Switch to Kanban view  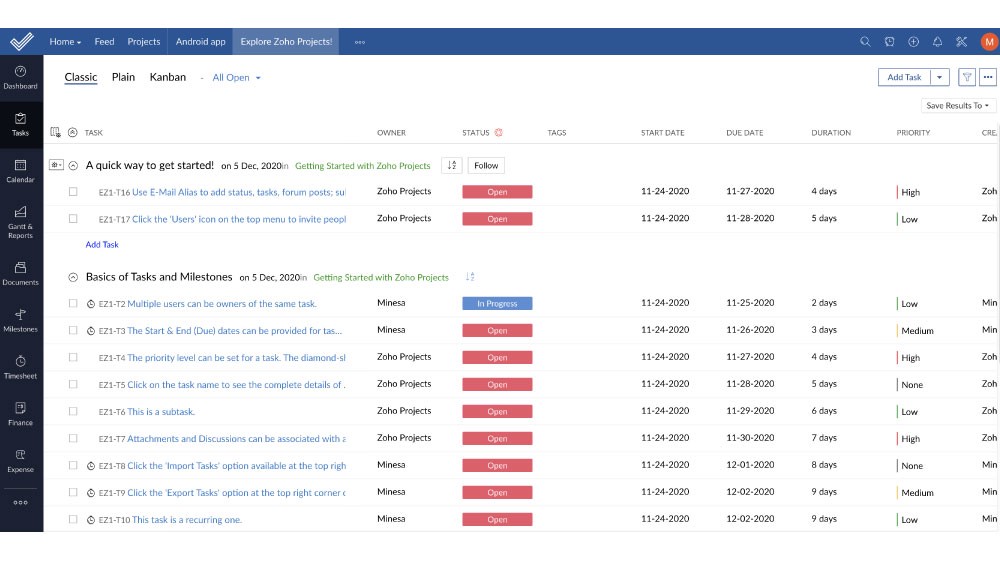pyautogui.click(x=168, y=77)
